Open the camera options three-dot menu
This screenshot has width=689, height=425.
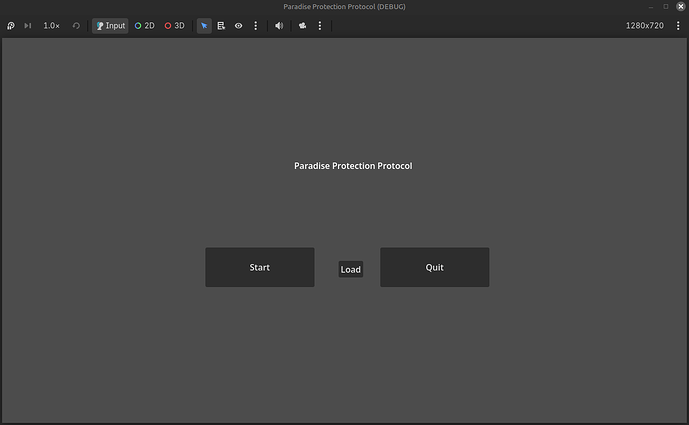tap(319, 26)
